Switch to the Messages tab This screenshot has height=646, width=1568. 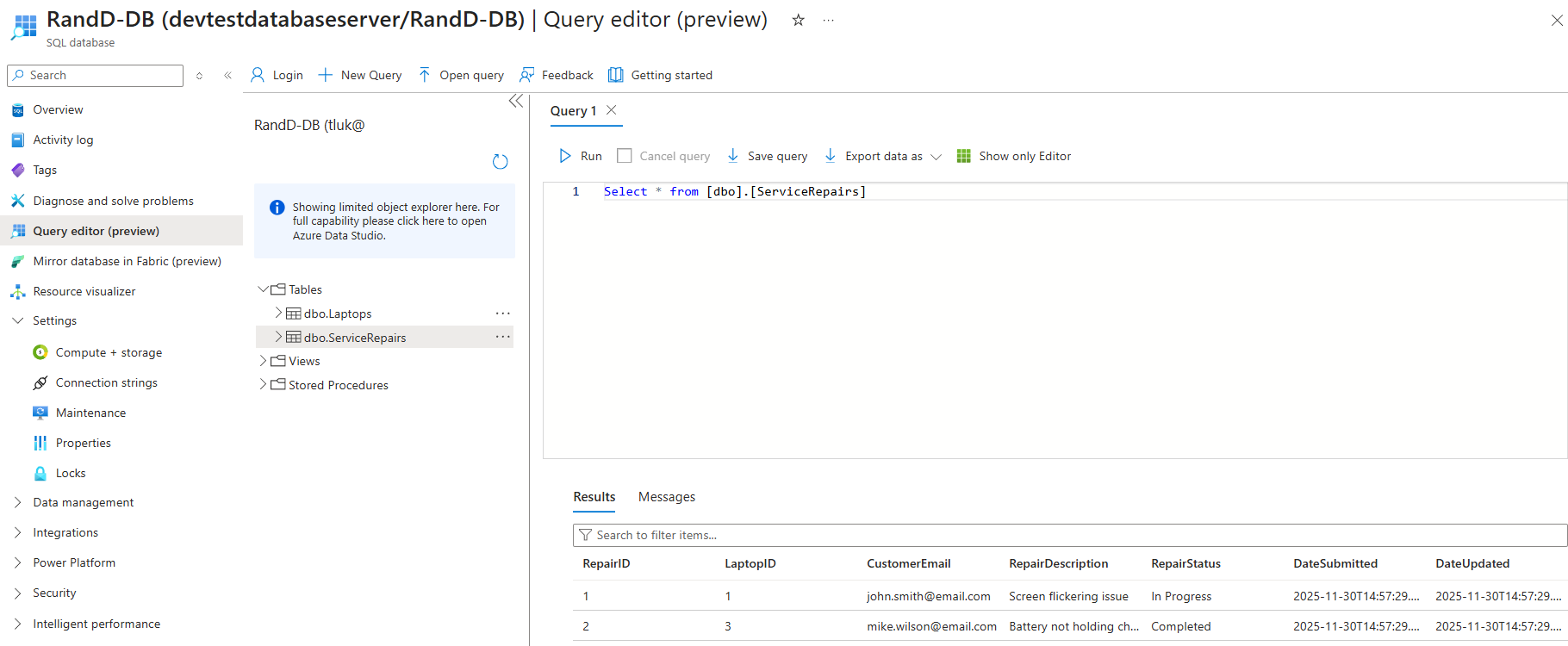[666, 497]
